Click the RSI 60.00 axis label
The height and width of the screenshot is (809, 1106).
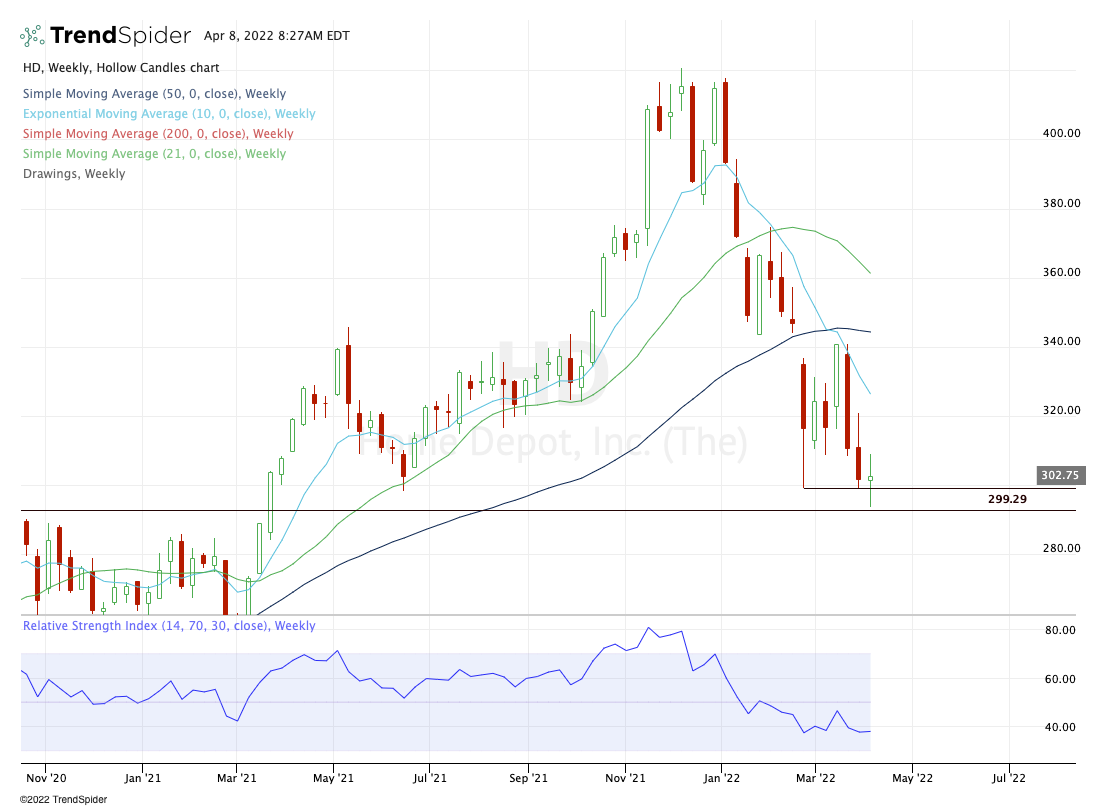1060,679
